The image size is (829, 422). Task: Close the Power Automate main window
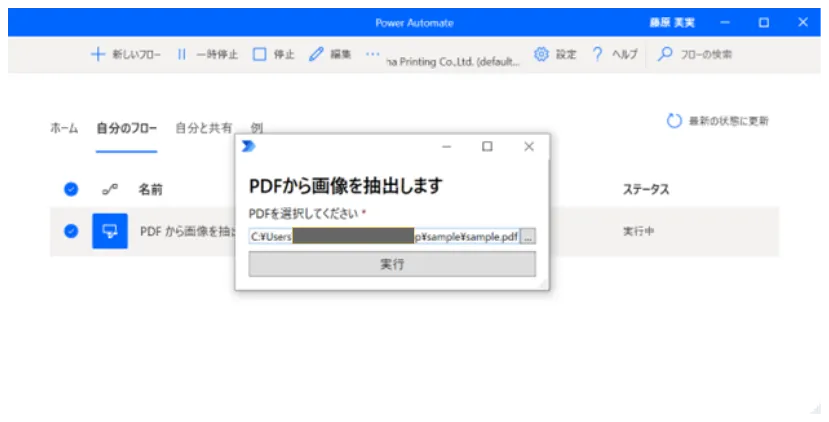pos(803,22)
